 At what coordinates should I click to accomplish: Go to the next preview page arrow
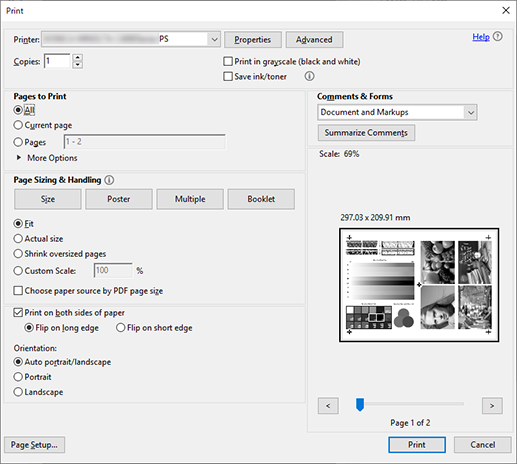pyautogui.click(x=492, y=406)
